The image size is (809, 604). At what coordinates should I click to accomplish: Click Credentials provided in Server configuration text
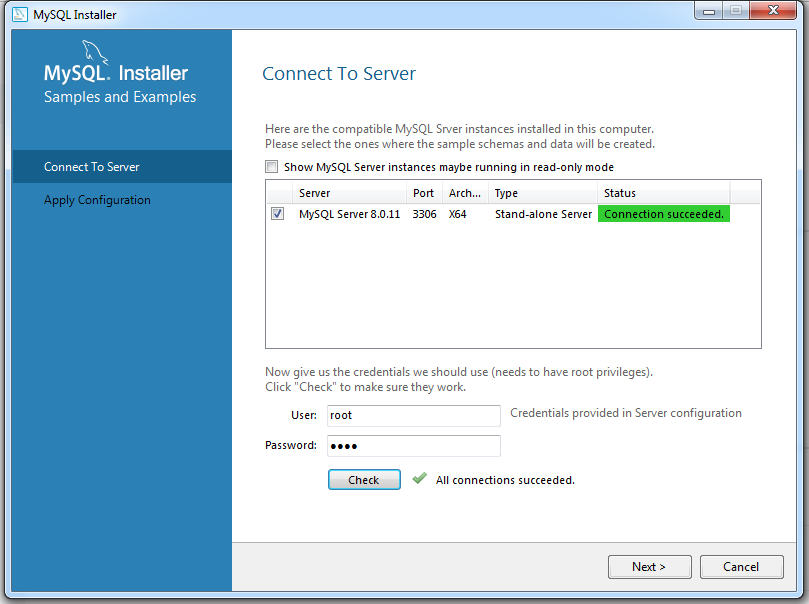tap(626, 413)
